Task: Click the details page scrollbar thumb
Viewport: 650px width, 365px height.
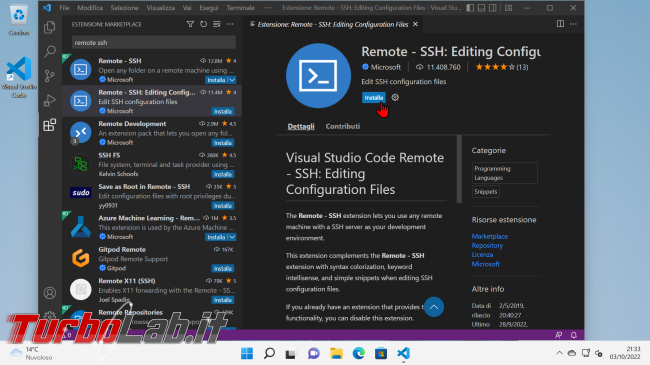Action: 459,169
